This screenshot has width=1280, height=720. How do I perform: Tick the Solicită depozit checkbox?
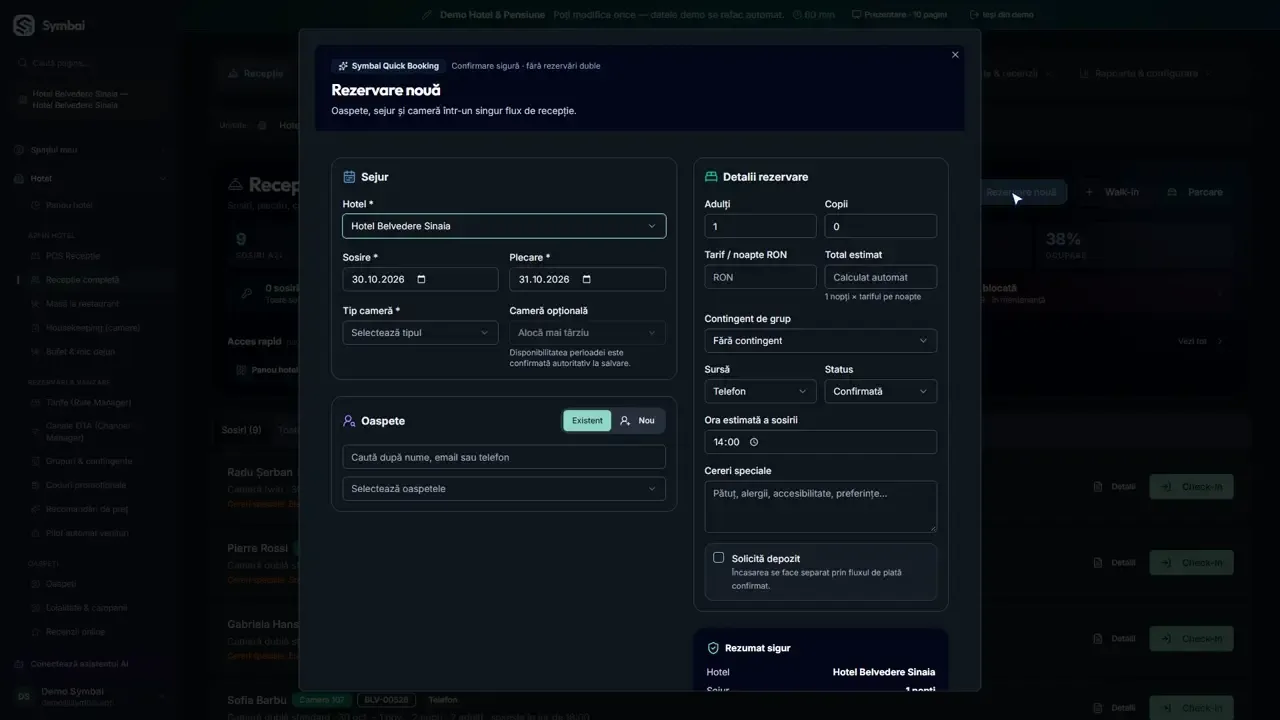pyautogui.click(x=718, y=557)
